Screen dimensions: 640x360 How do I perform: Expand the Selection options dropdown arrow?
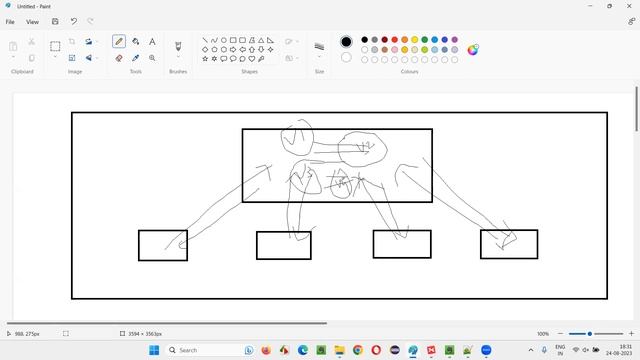[55, 57]
